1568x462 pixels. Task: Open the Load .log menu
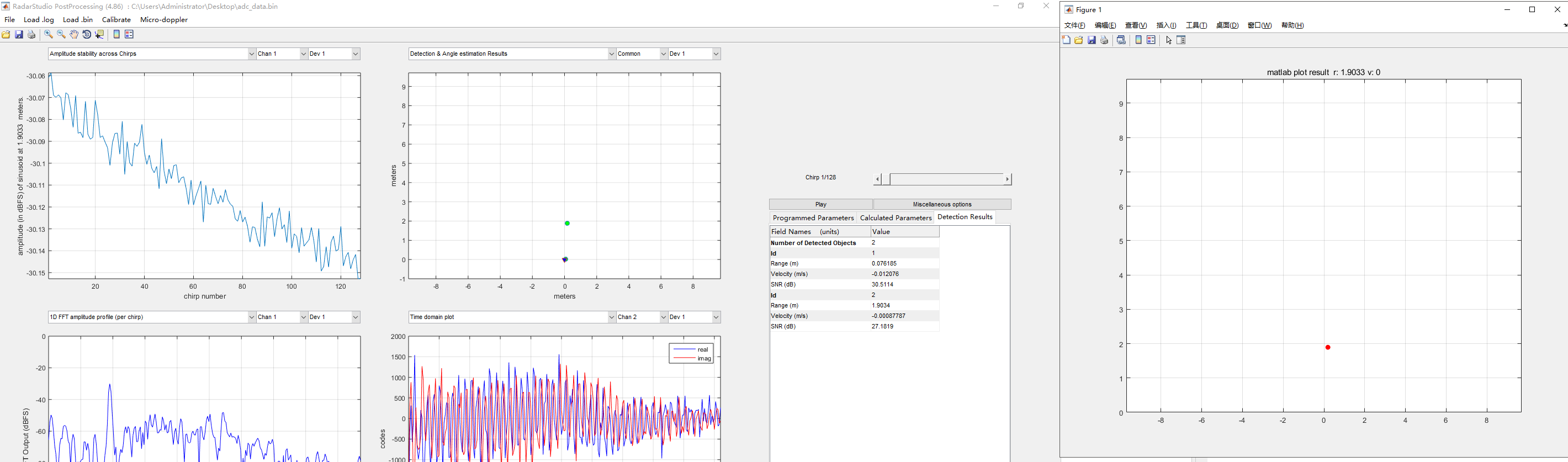[39, 19]
